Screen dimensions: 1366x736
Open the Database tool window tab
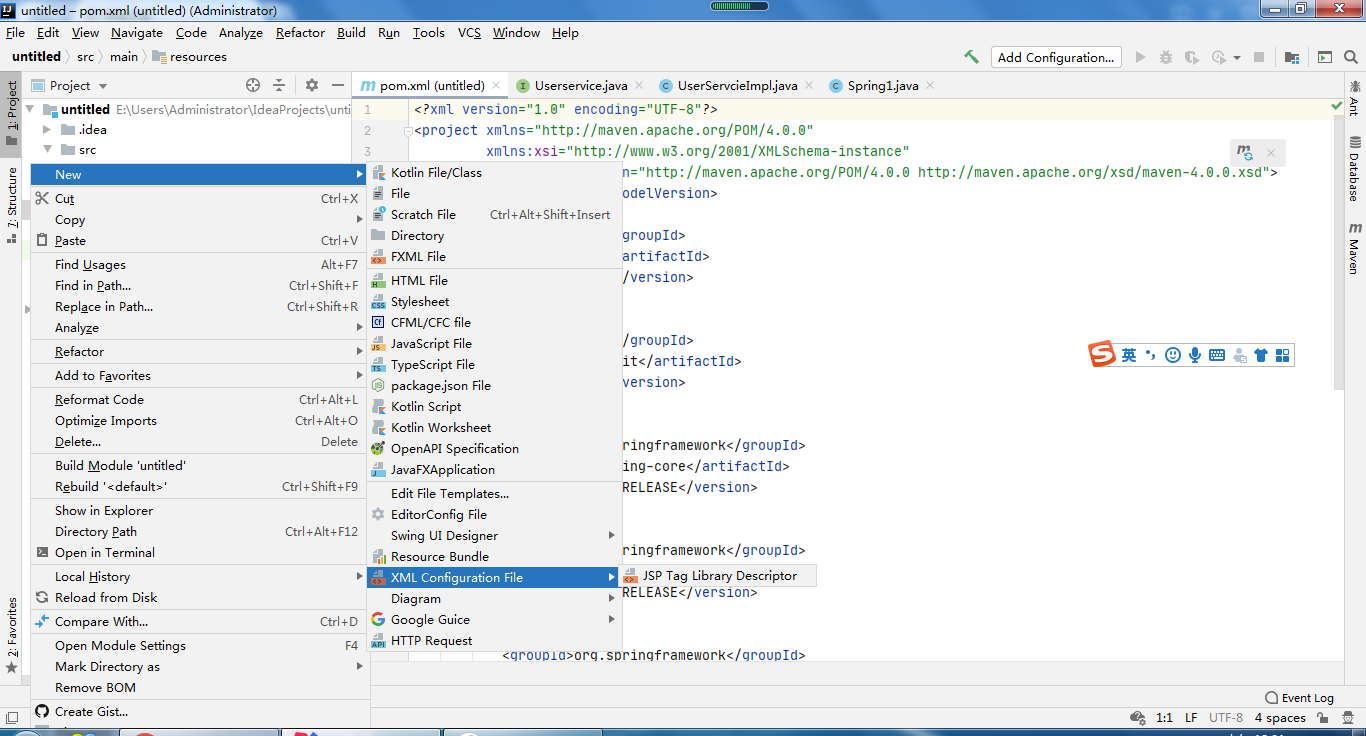coord(1355,169)
